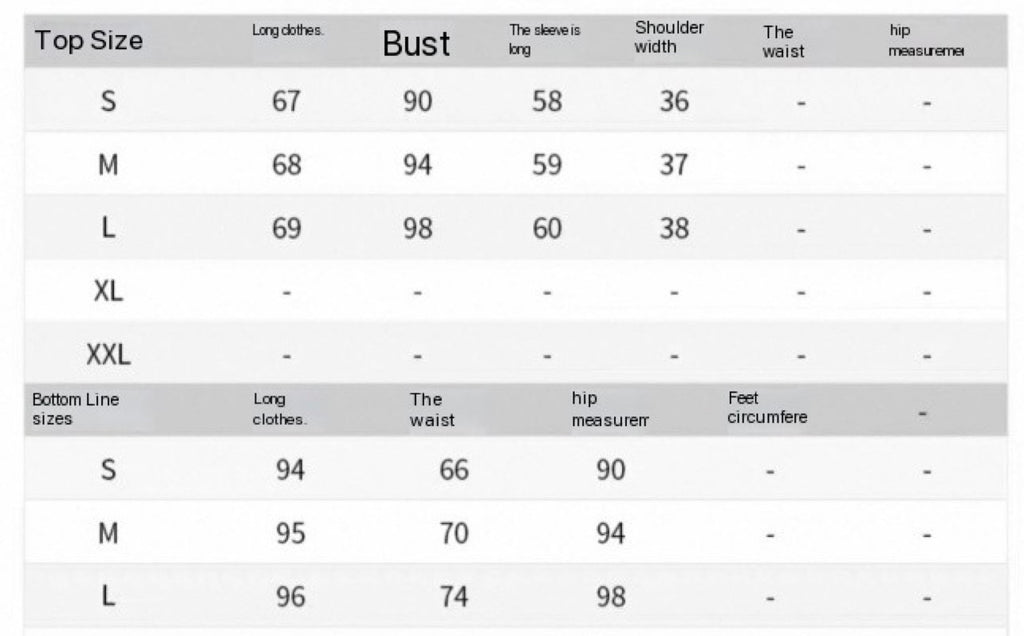This screenshot has height=636, width=1024.
Task: Select waist value 70 for size M
Action: tap(454, 534)
